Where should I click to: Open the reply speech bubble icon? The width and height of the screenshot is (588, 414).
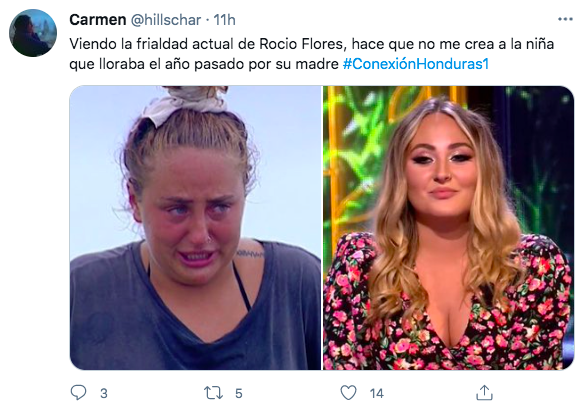pos(78,393)
